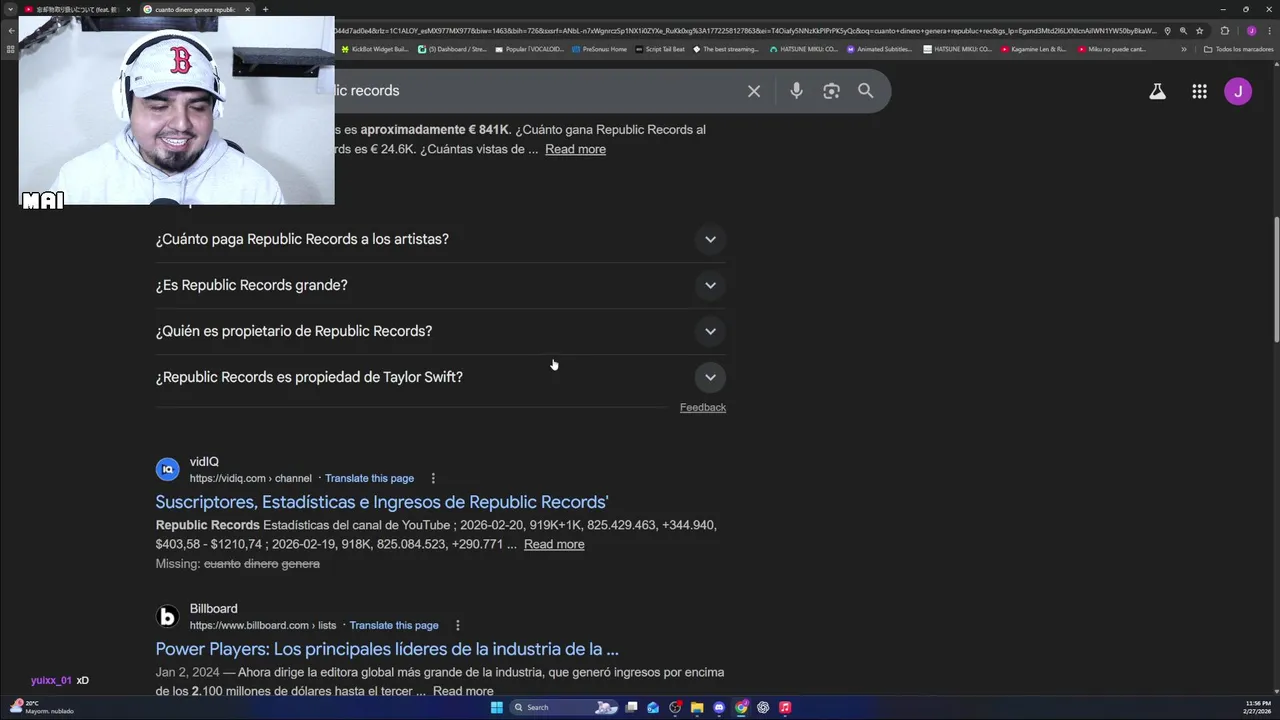Screen dimensions: 1280x720
Task: Open Google Lens image search icon
Action: click(831, 91)
